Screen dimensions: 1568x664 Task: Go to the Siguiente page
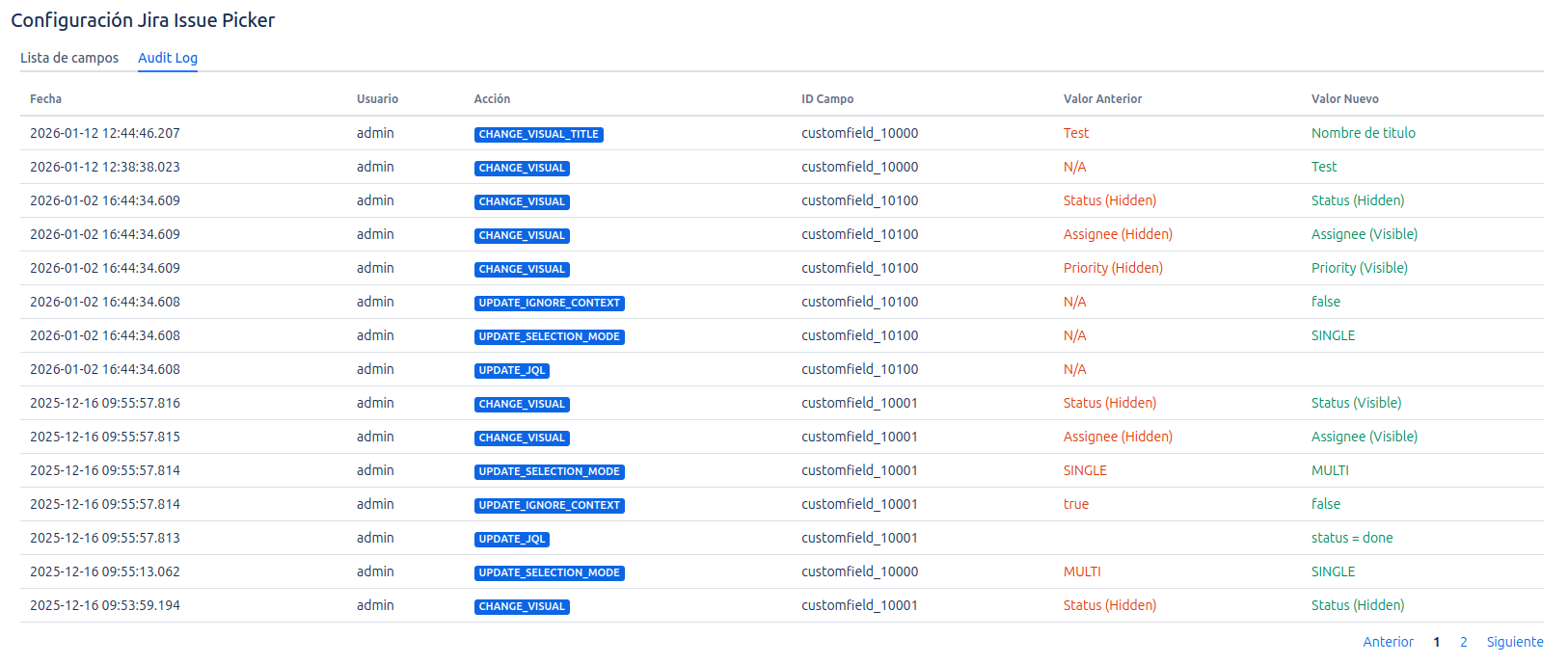1514,642
